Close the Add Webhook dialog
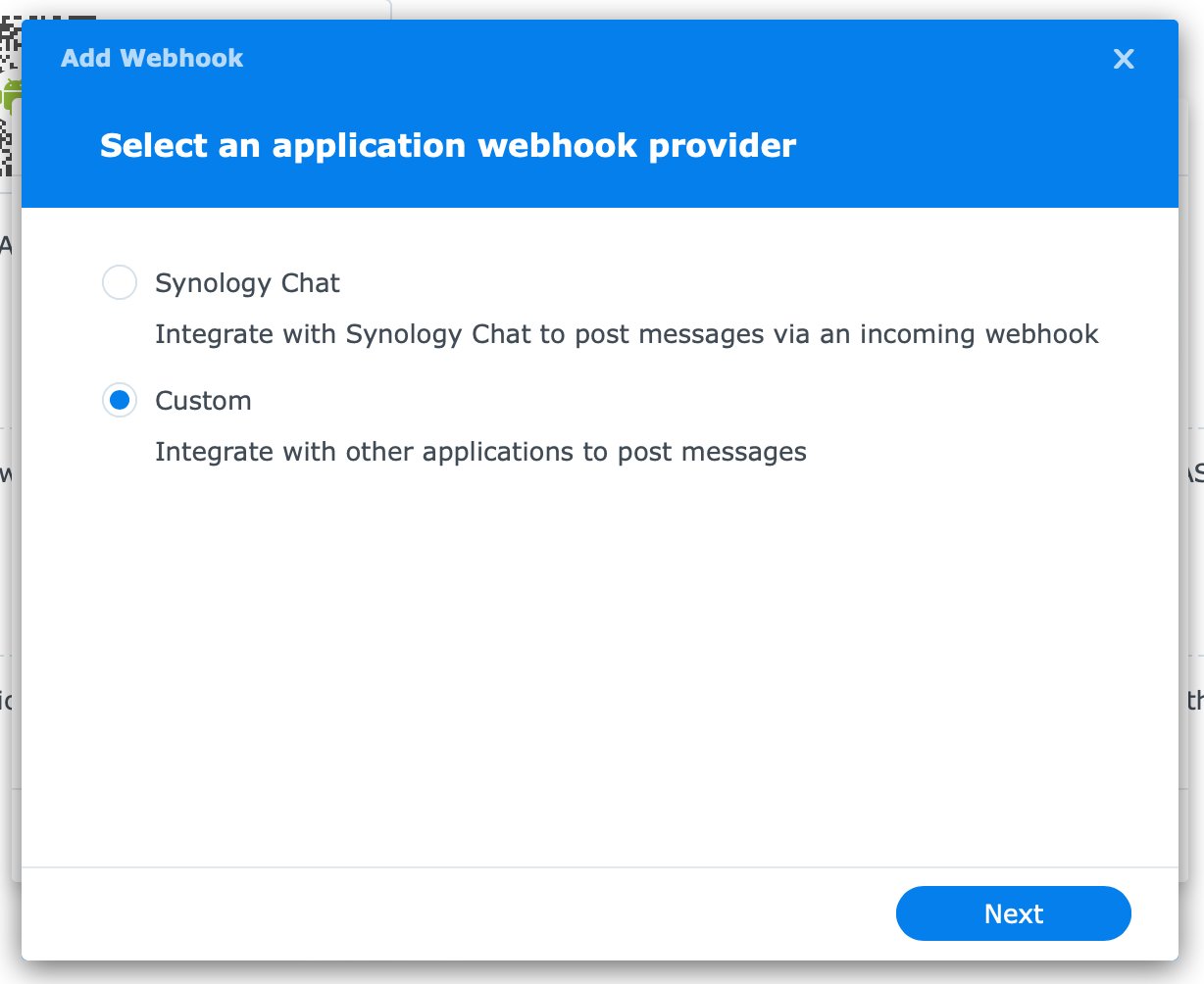Image resolution: width=1204 pixels, height=984 pixels. (x=1124, y=59)
